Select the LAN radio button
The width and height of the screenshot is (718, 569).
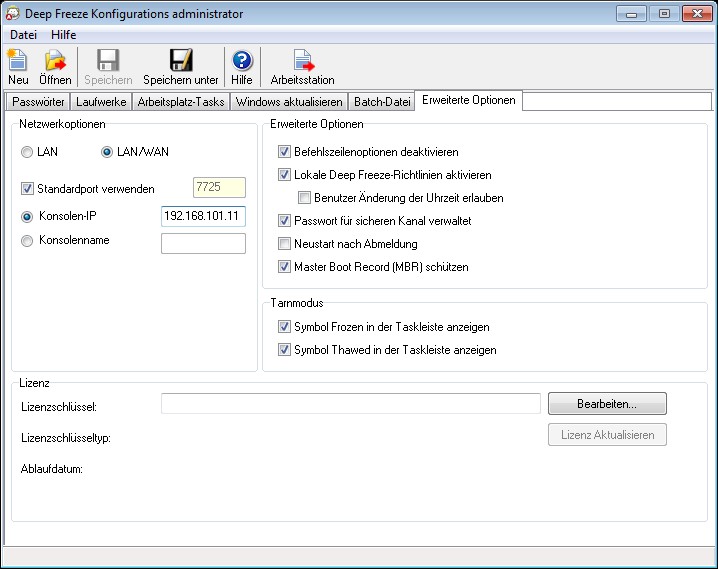[x=27, y=152]
